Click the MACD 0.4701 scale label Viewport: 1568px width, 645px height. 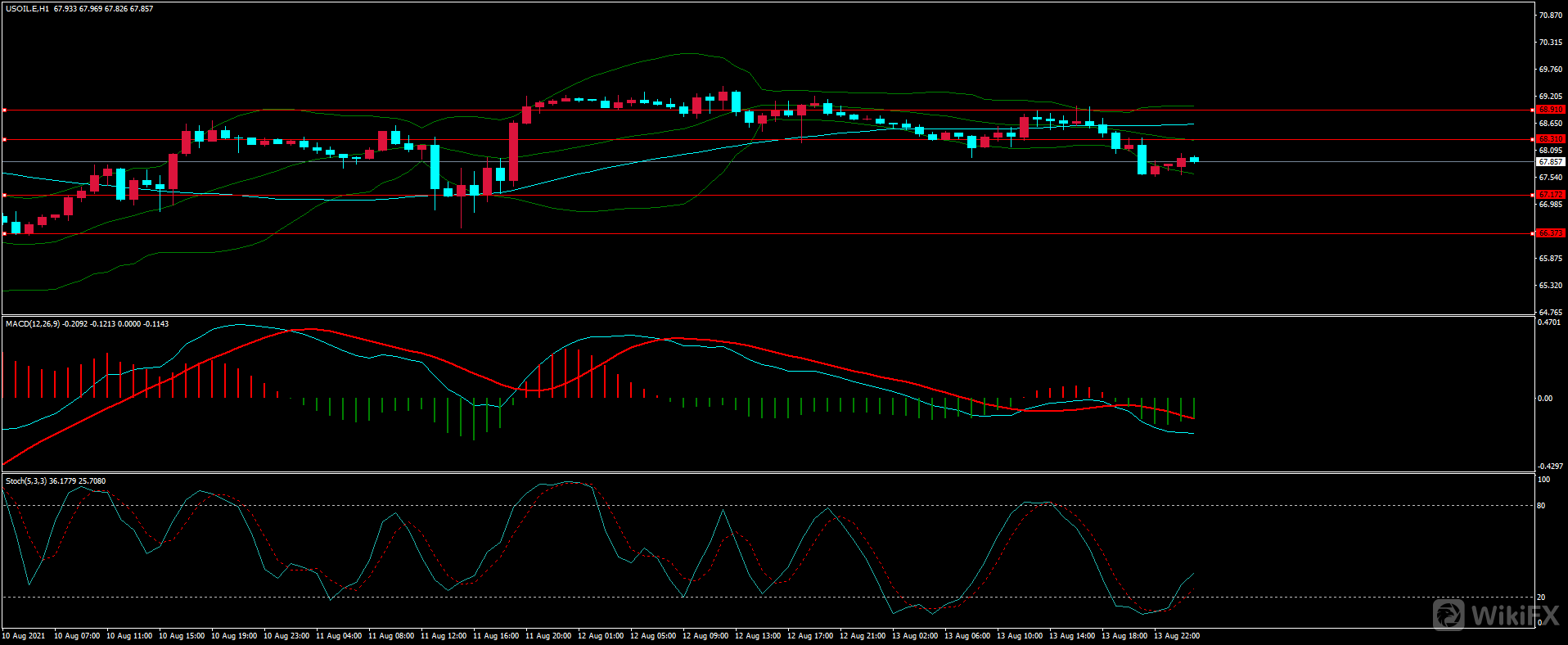click(x=1548, y=323)
